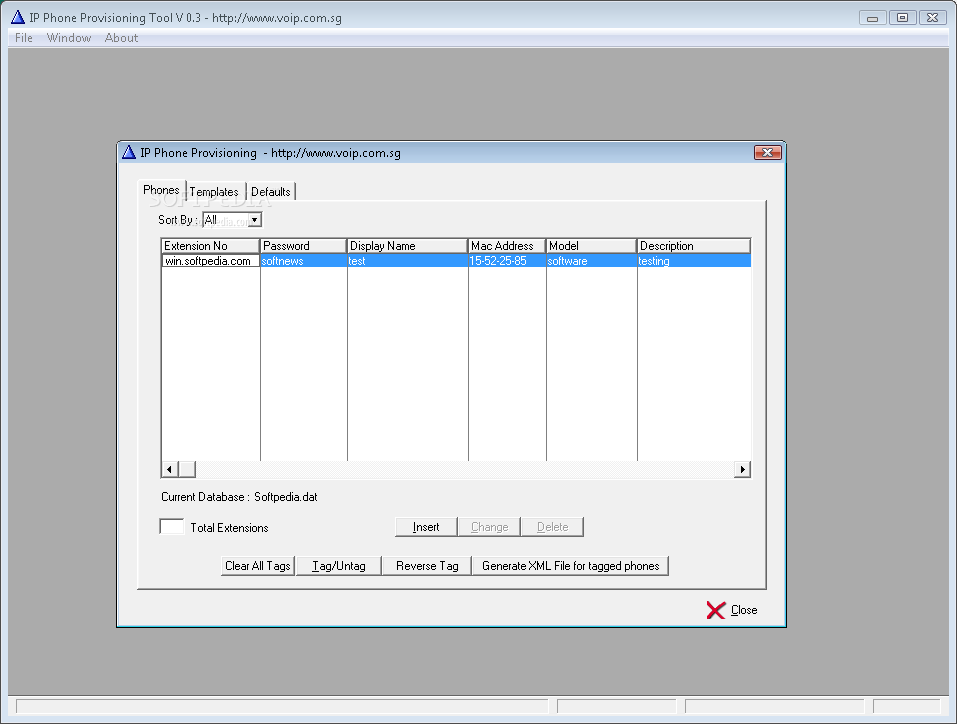Screen dimensions: 957x724
Task: Click the Reverse Tag button
Action: tap(427, 566)
